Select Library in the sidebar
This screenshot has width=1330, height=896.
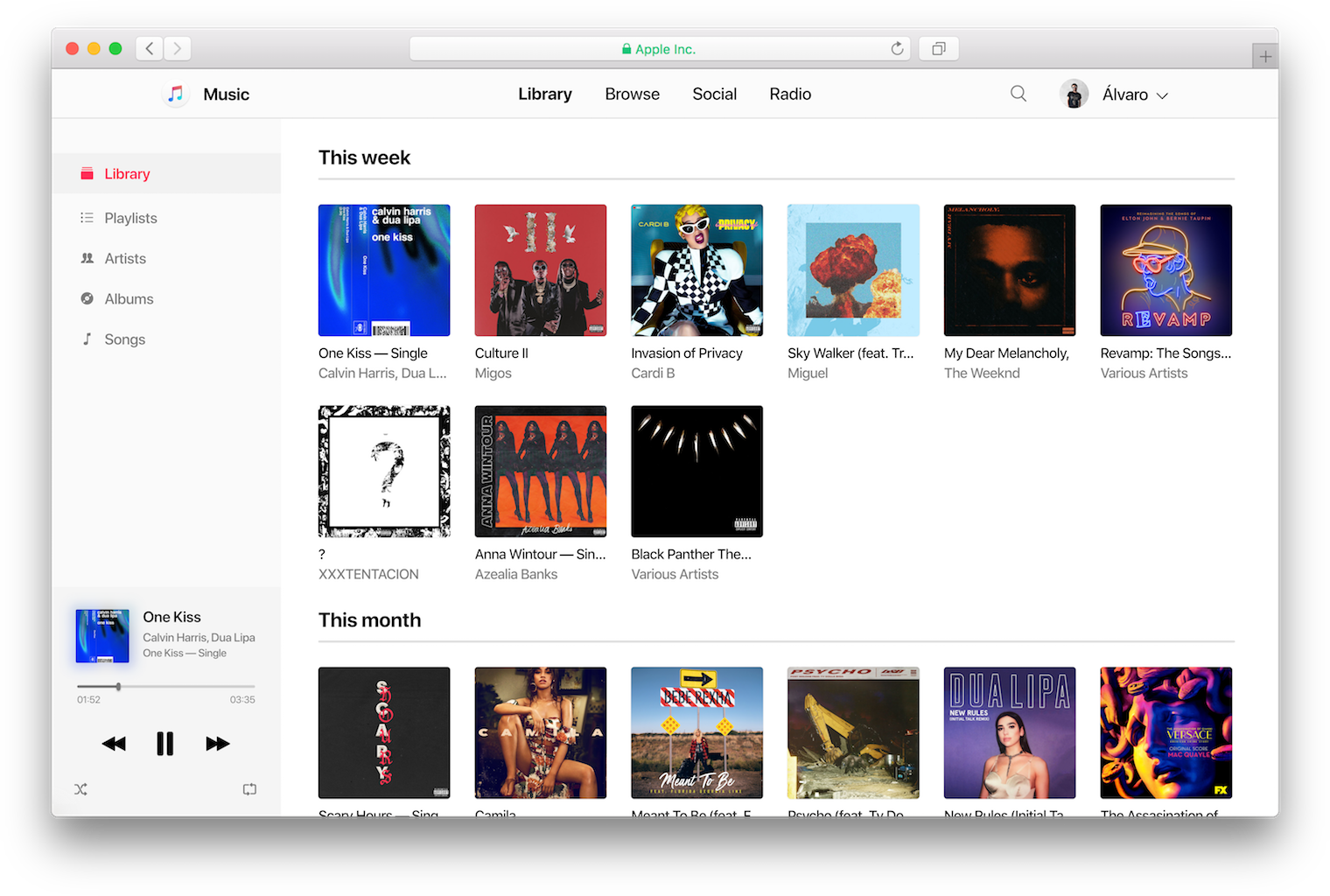[x=166, y=173]
